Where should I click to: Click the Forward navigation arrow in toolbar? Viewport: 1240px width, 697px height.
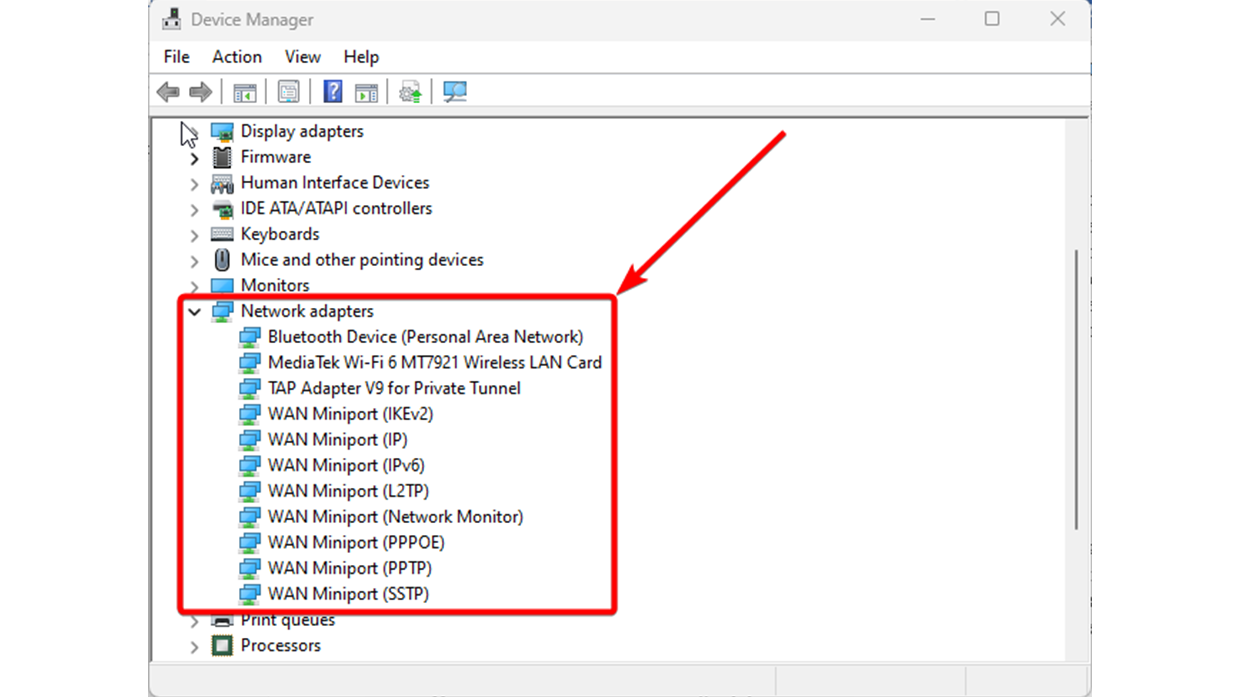tap(199, 91)
